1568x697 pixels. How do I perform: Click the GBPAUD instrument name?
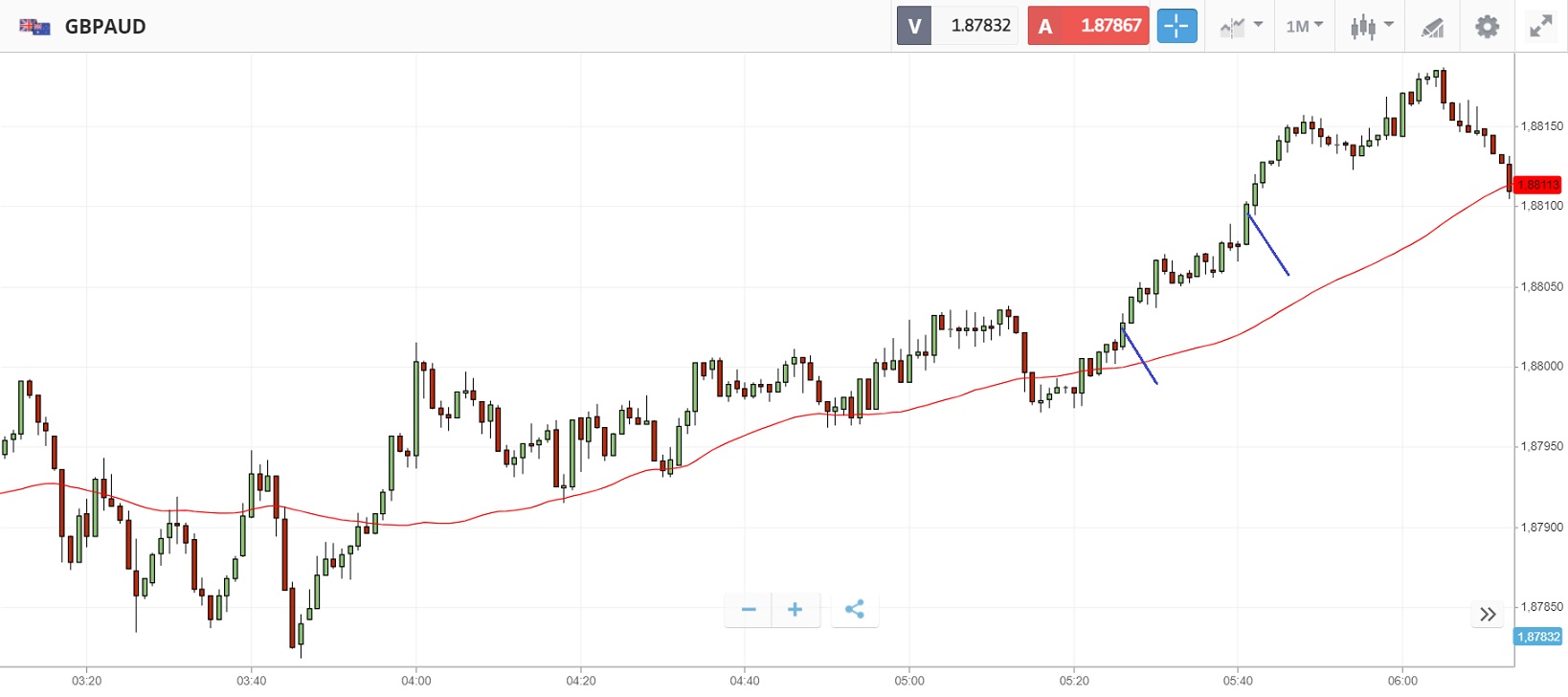pos(105,27)
